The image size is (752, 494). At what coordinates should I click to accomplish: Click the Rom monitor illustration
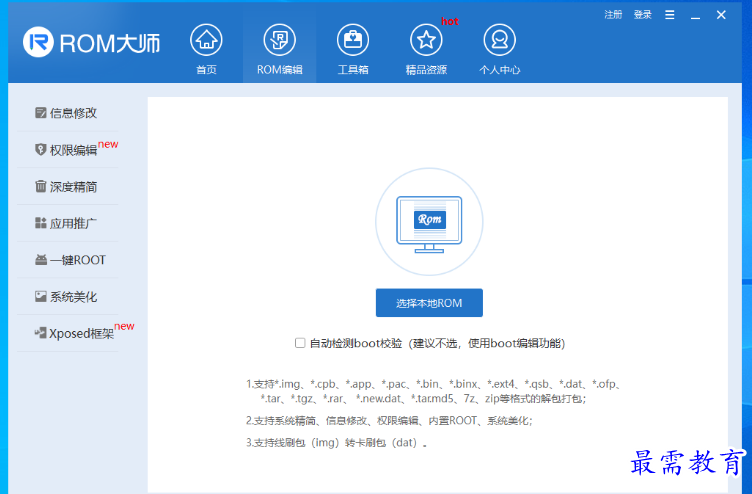[429, 223]
